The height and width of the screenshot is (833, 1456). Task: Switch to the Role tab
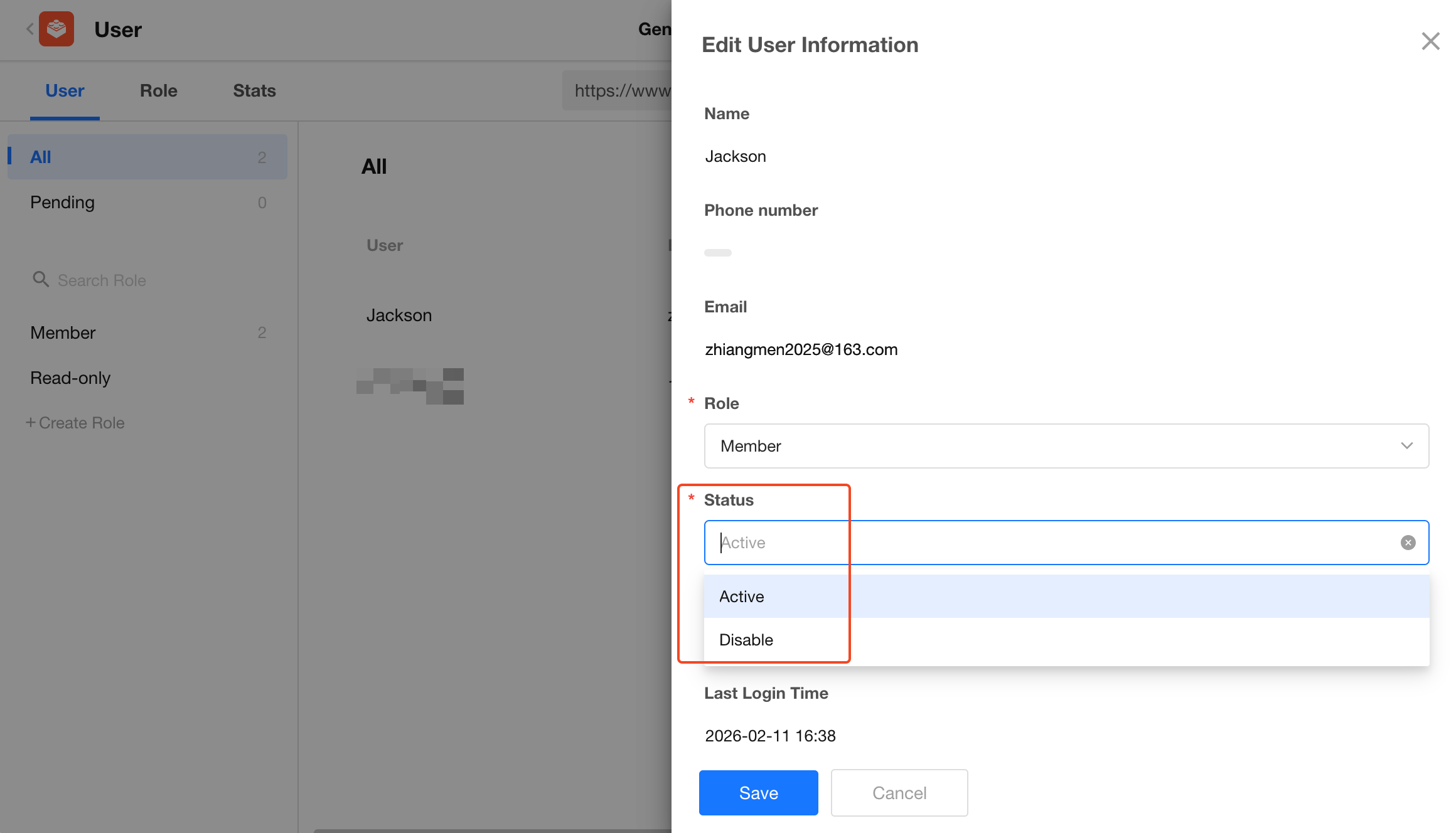point(158,90)
